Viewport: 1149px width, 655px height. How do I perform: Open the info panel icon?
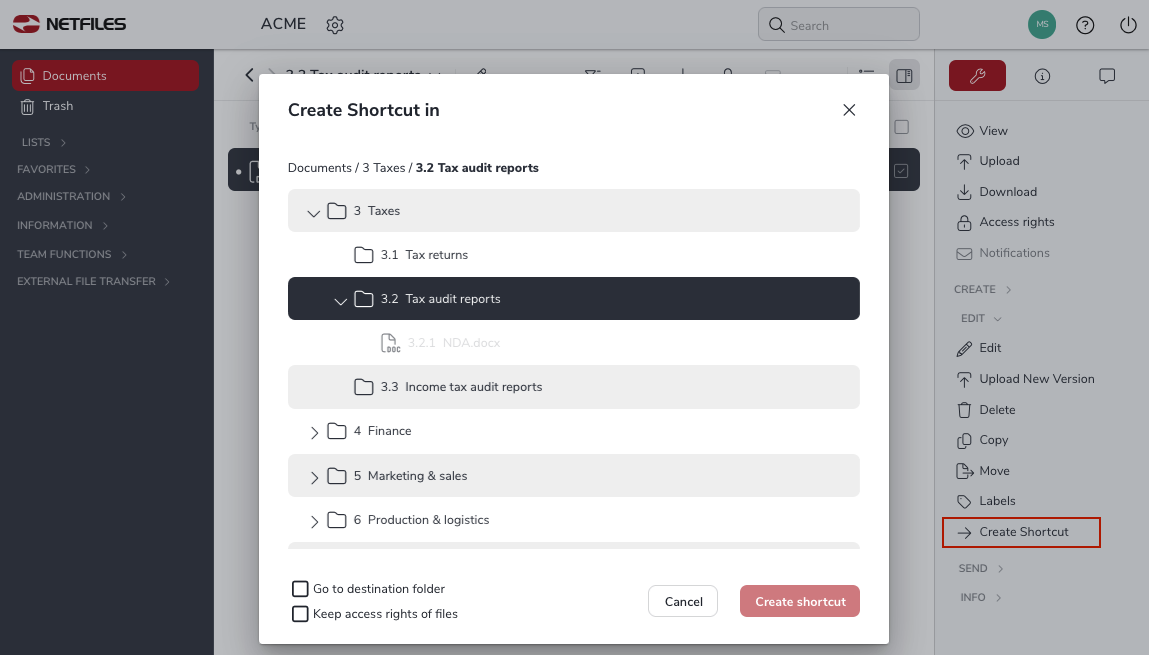[1042, 75]
